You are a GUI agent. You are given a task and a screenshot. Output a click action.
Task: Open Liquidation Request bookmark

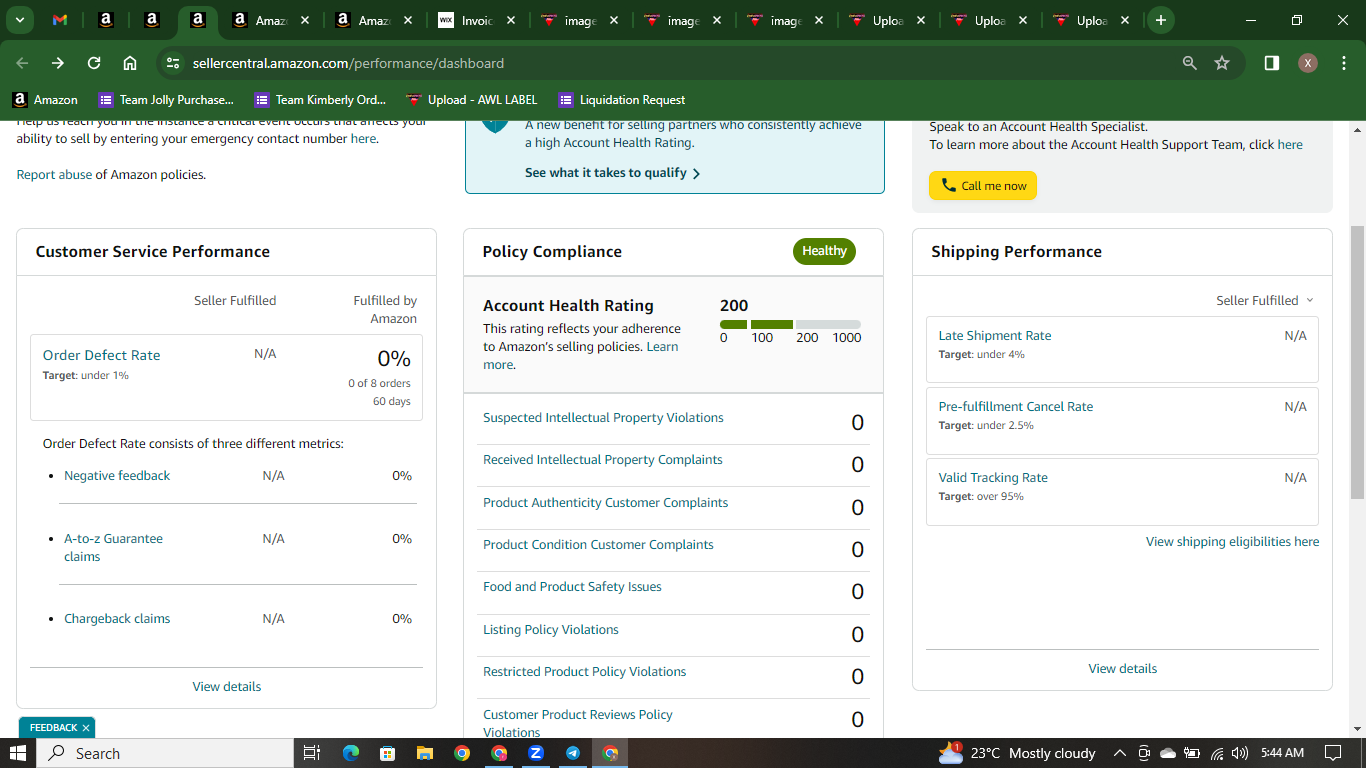(622, 100)
